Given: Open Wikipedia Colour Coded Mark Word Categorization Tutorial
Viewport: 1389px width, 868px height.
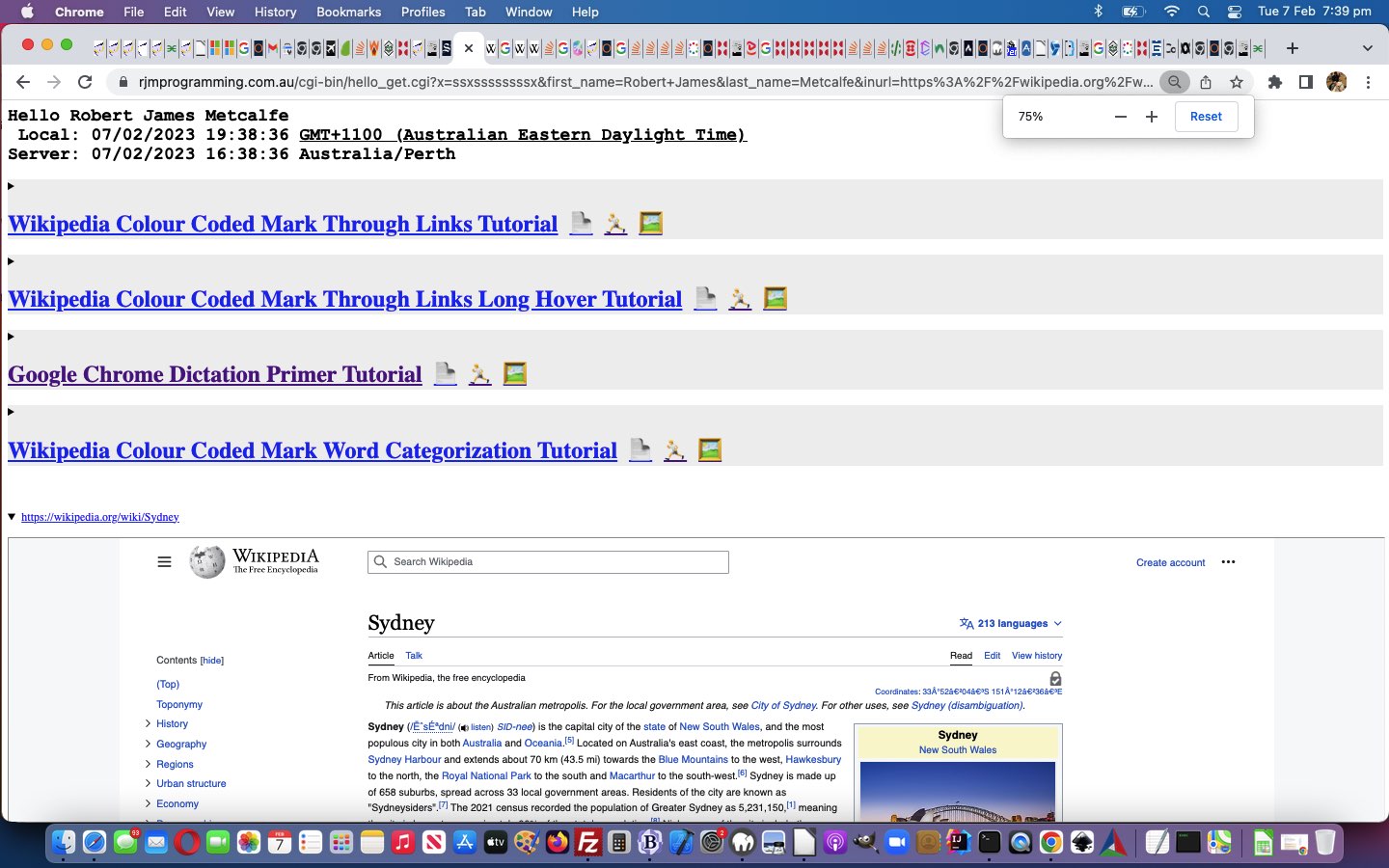Looking at the screenshot, I should [313, 450].
